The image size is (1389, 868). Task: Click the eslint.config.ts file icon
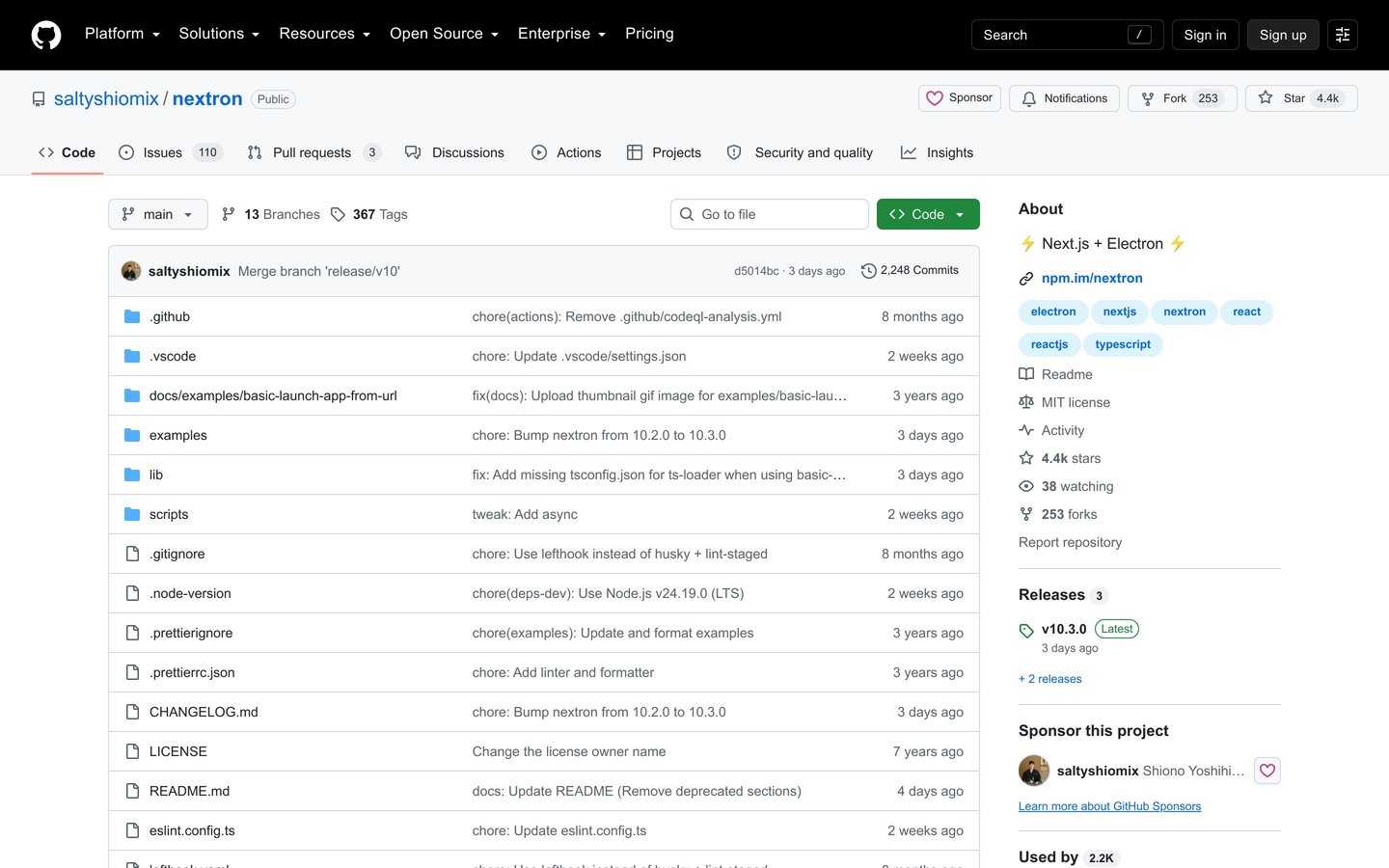[x=132, y=830]
